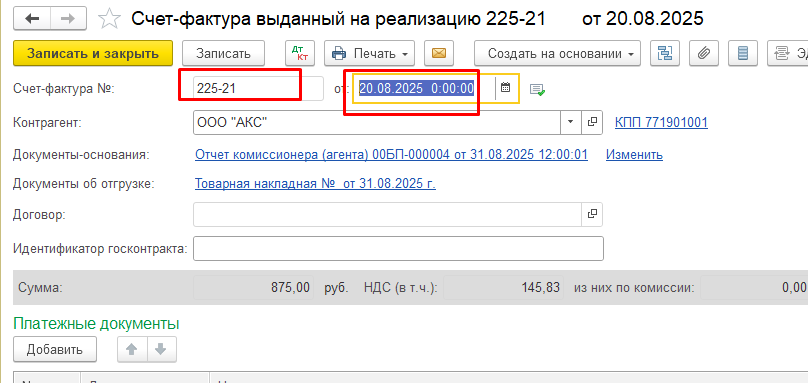Click Сумма value 875,00
Screen dimensions: 808x383
point(253,288)
